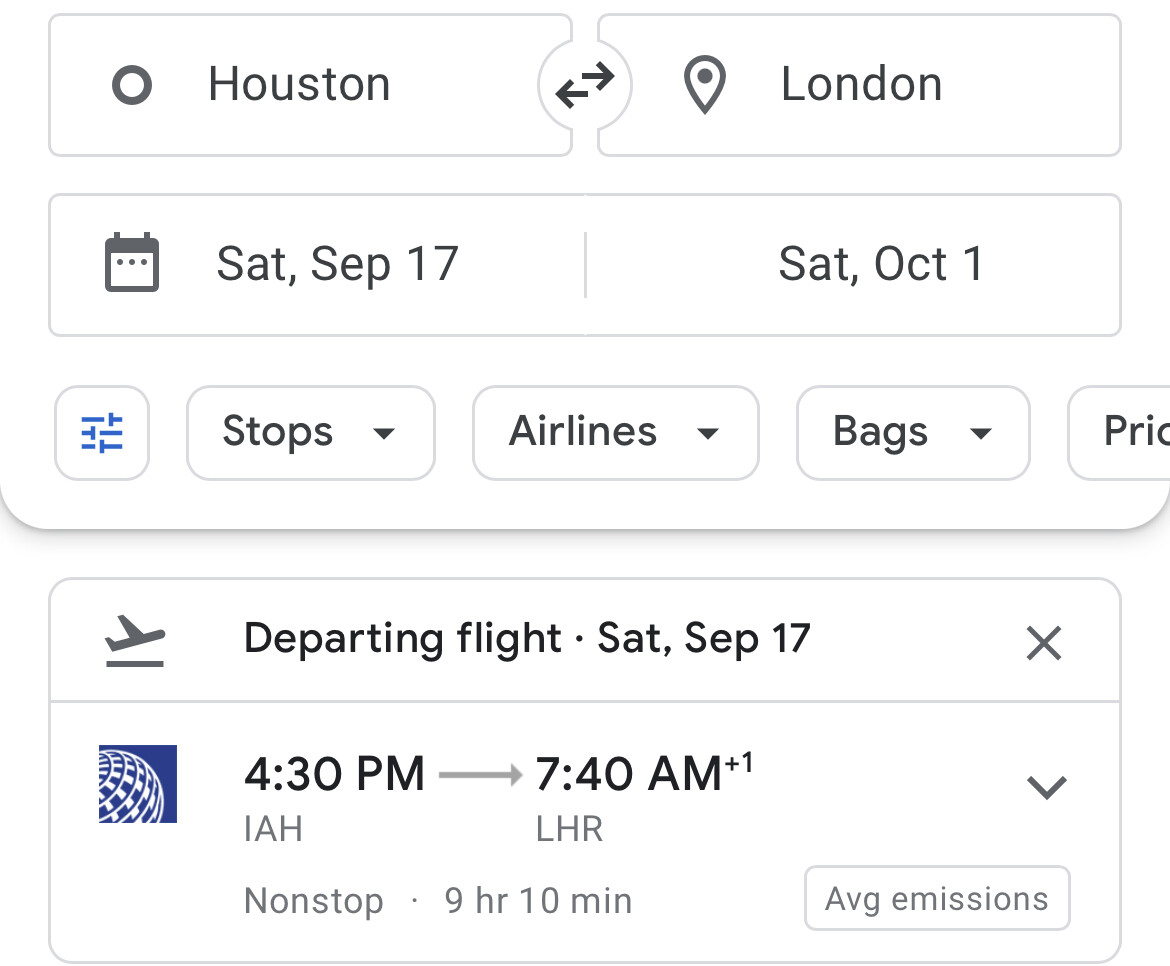This screenshot has height=966, width=1170.
Task: Select the 4:30 PM departure time
Action: click(x=334, y=775)
